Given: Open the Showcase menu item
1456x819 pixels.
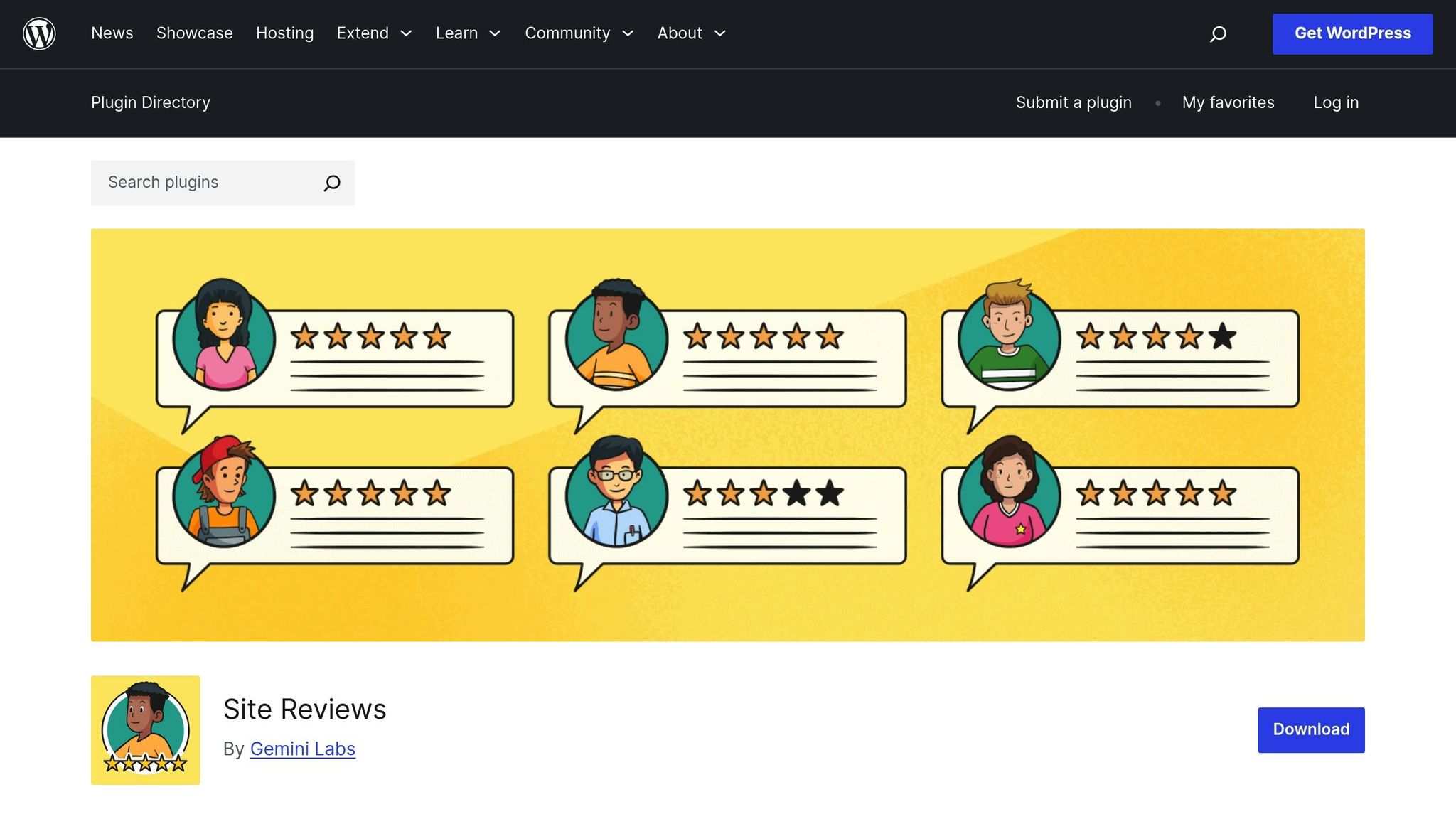Looking at the screenshot, I should point(195,33).
